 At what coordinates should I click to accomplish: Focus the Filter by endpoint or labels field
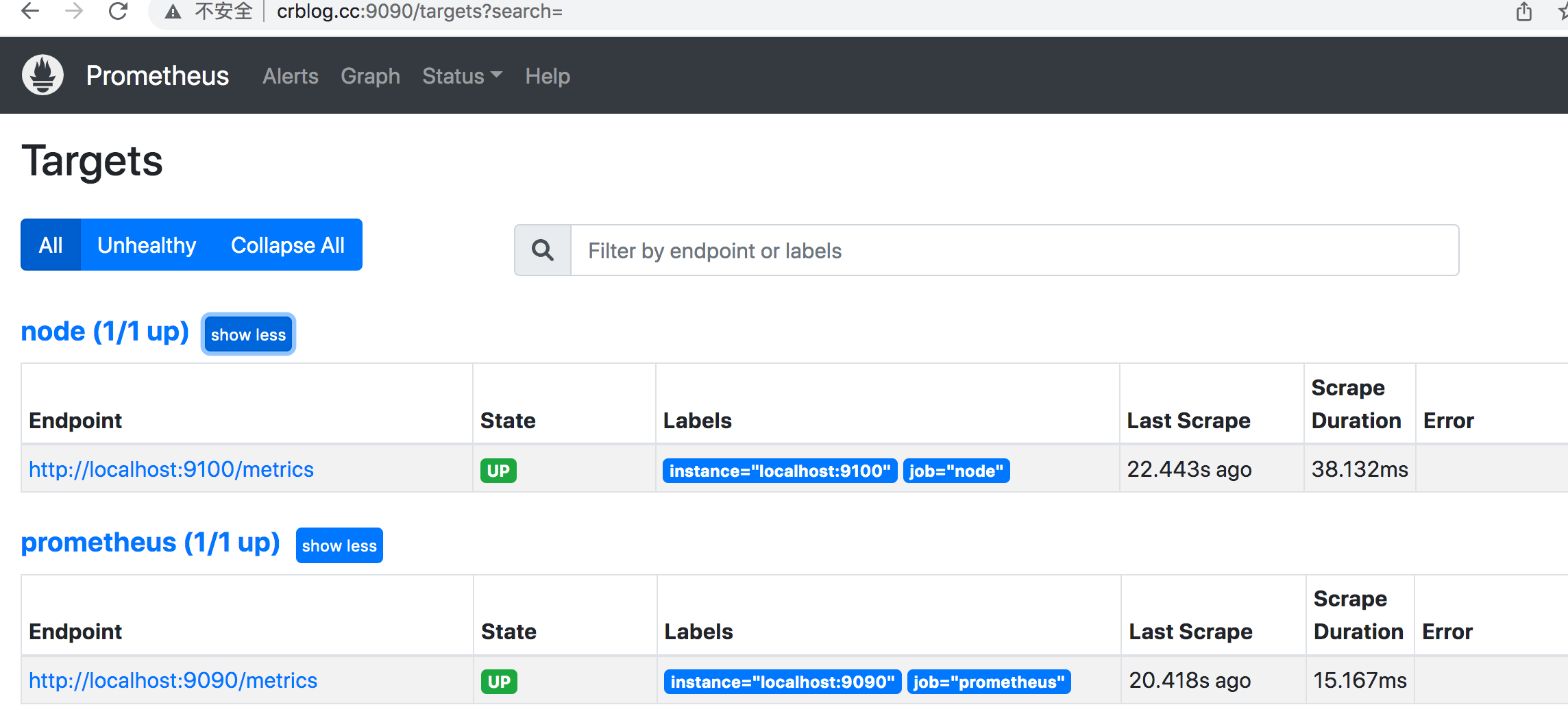click(1014, 250)
